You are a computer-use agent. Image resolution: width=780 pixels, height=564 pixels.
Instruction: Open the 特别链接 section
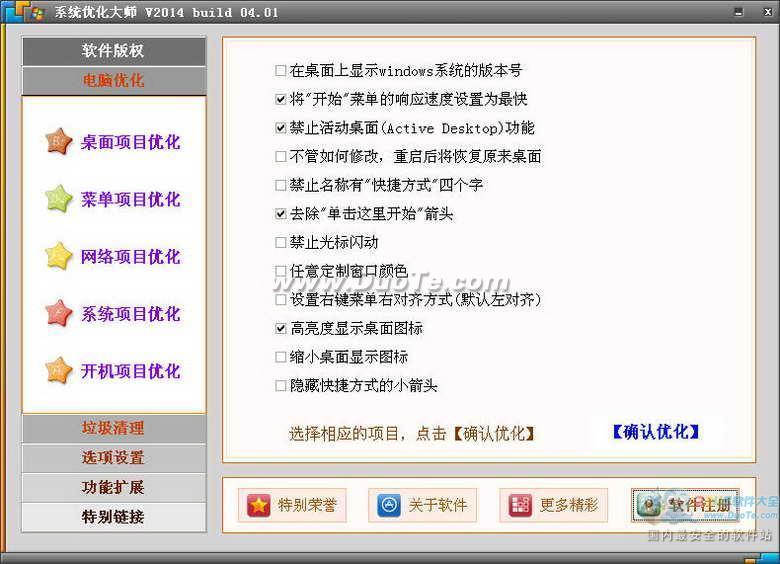tap(114, 517)
